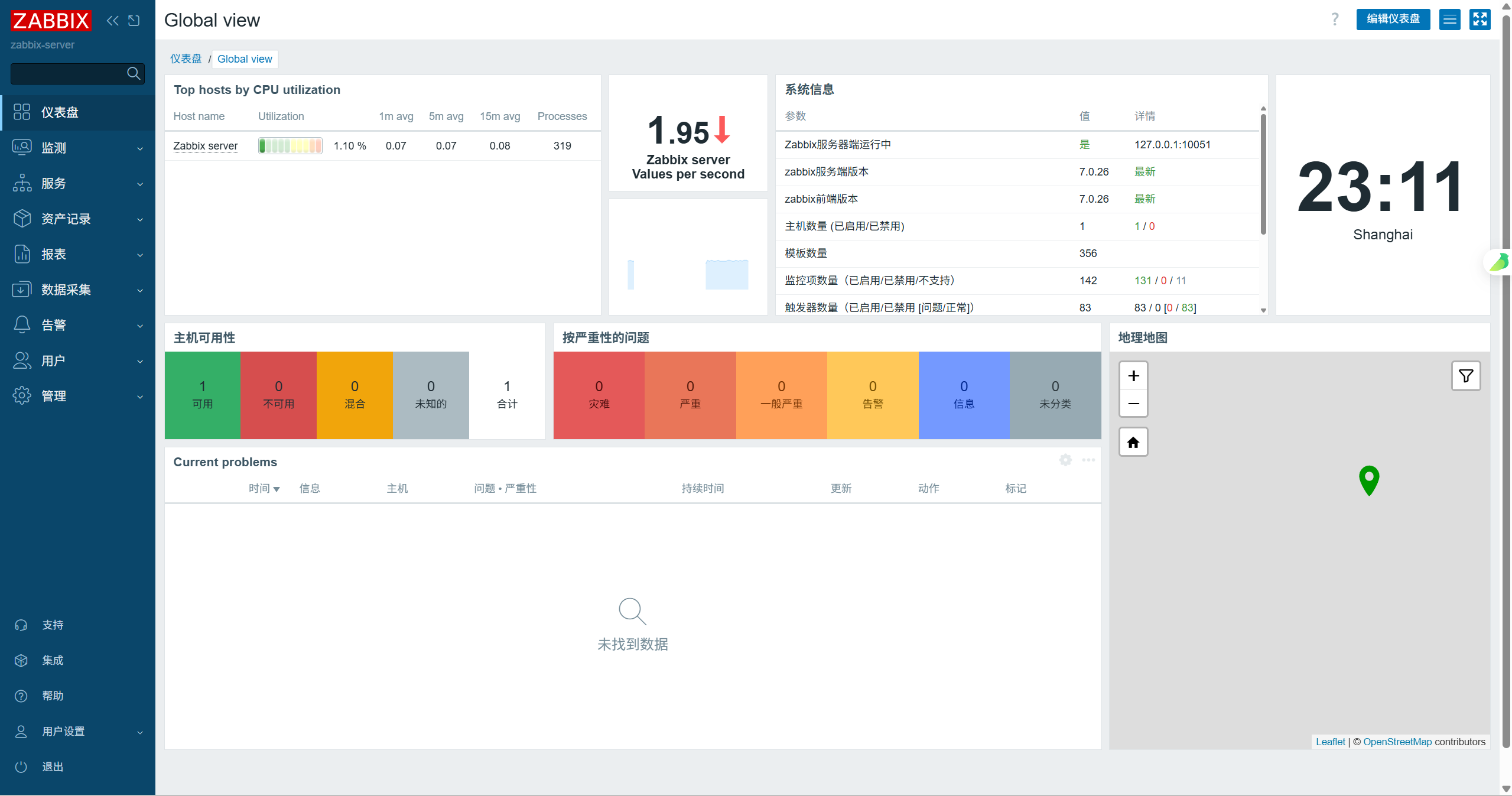Click the search magnifier icon in sidebar

tap(134, 73)
